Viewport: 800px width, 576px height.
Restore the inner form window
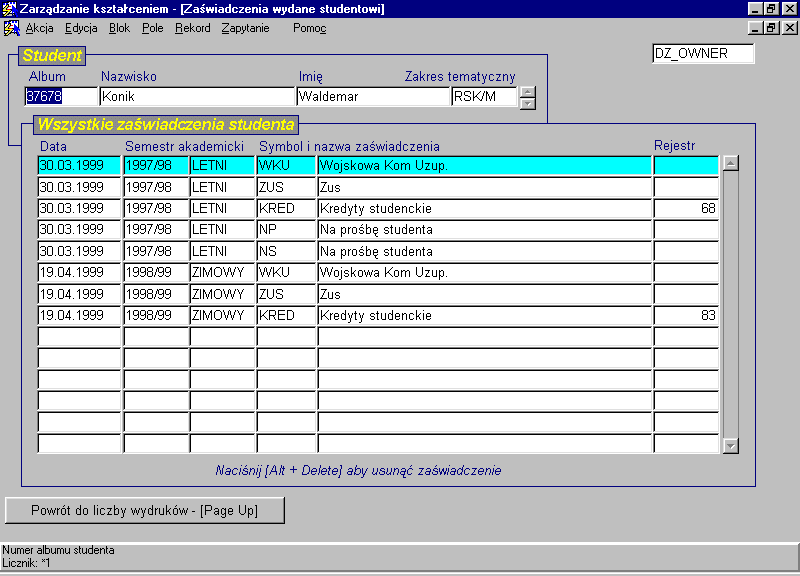pos(771,28)
